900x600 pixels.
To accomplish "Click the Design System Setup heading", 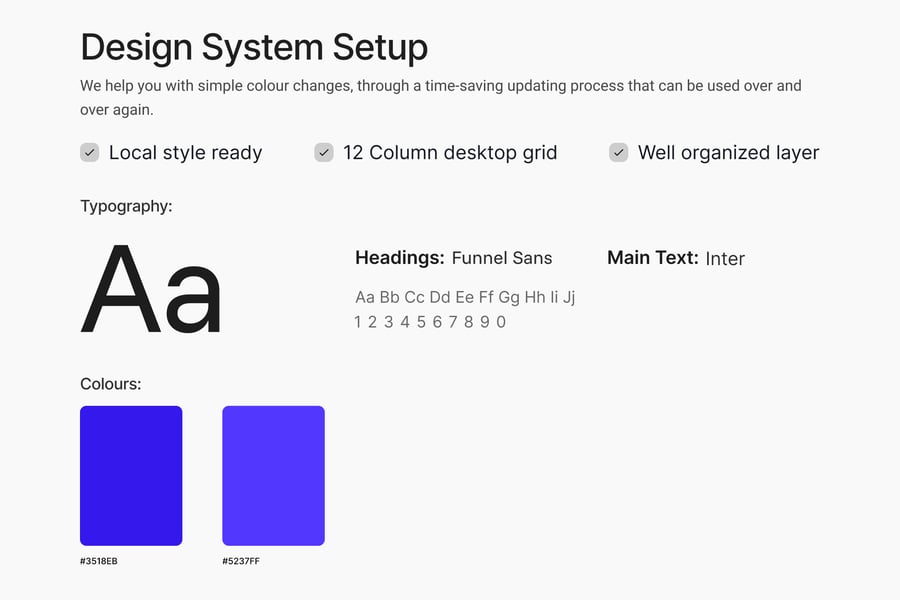I will 254,47.
